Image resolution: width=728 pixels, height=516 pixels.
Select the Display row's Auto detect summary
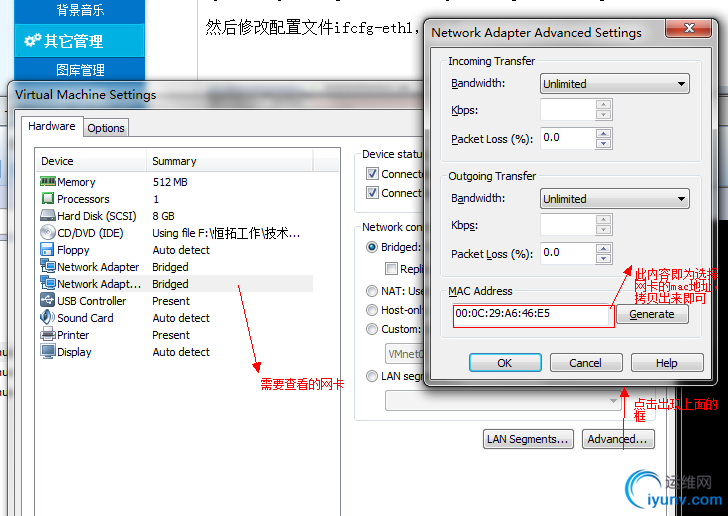(x=181, y=352)
